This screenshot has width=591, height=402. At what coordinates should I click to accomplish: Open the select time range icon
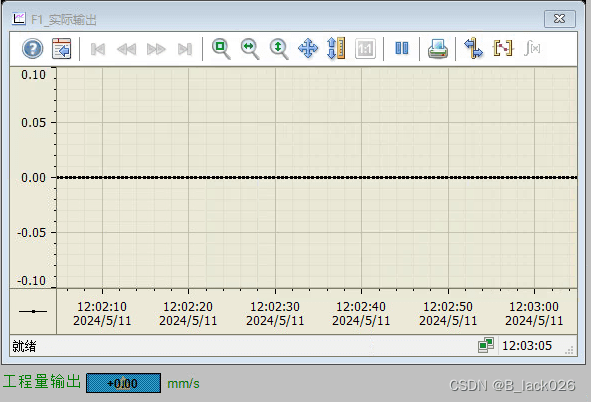point(503,48)
